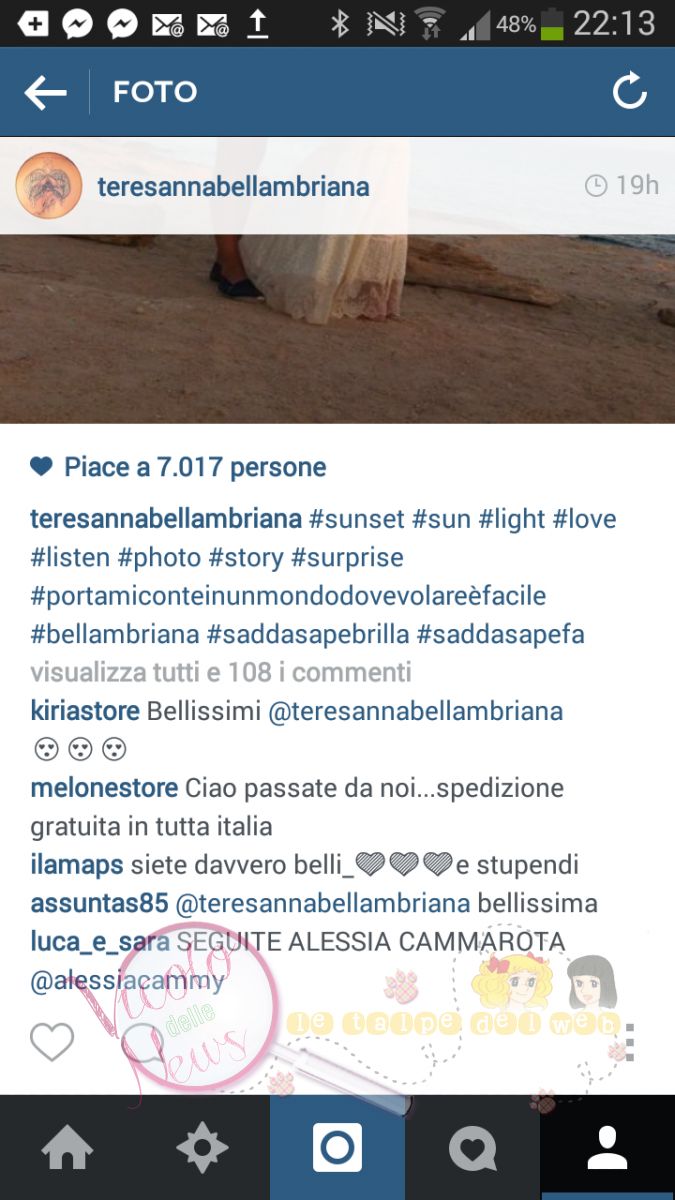Screen dimensions: 675x1200
Task: Tap the back arrow next to FOTO
Action: coord(45,93)
